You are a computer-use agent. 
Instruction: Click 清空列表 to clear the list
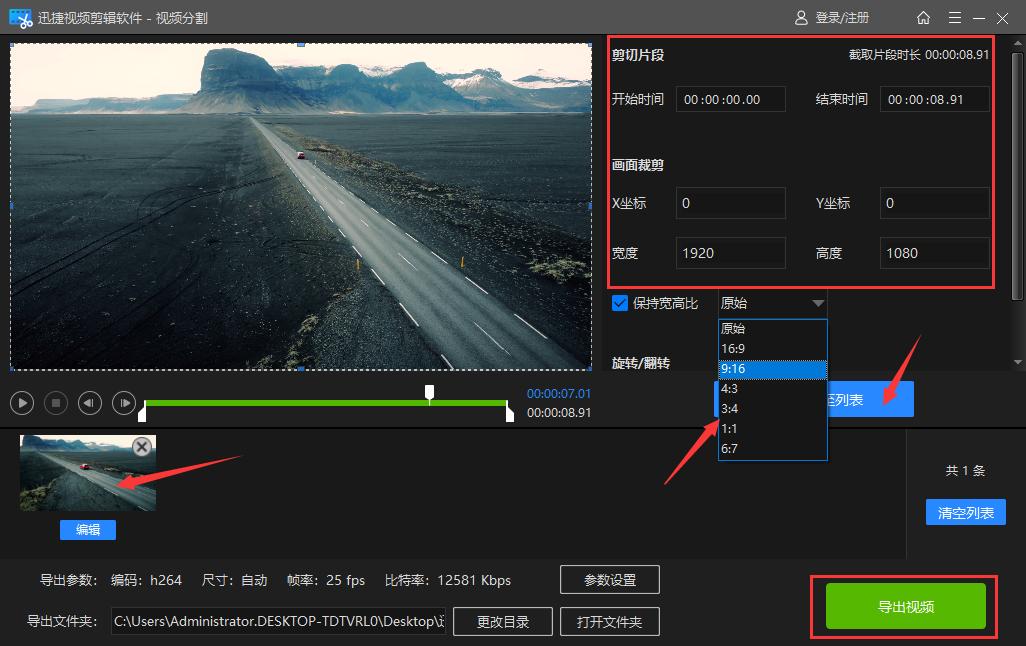tap(965, 511)
